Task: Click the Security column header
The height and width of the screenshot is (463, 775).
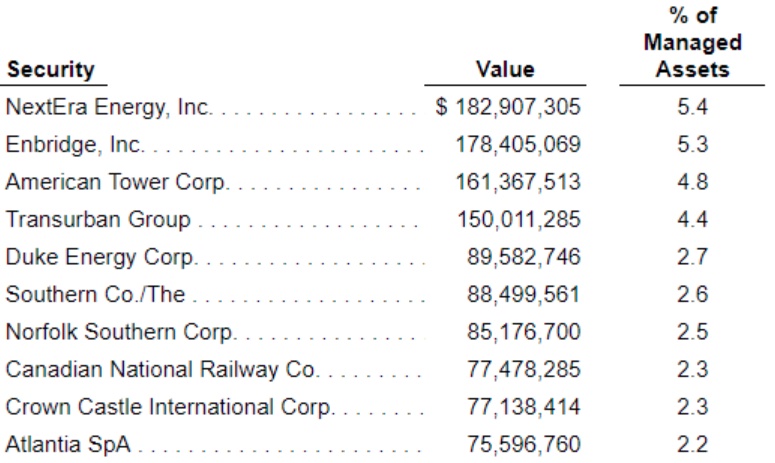Action: [x=50, y=70]
